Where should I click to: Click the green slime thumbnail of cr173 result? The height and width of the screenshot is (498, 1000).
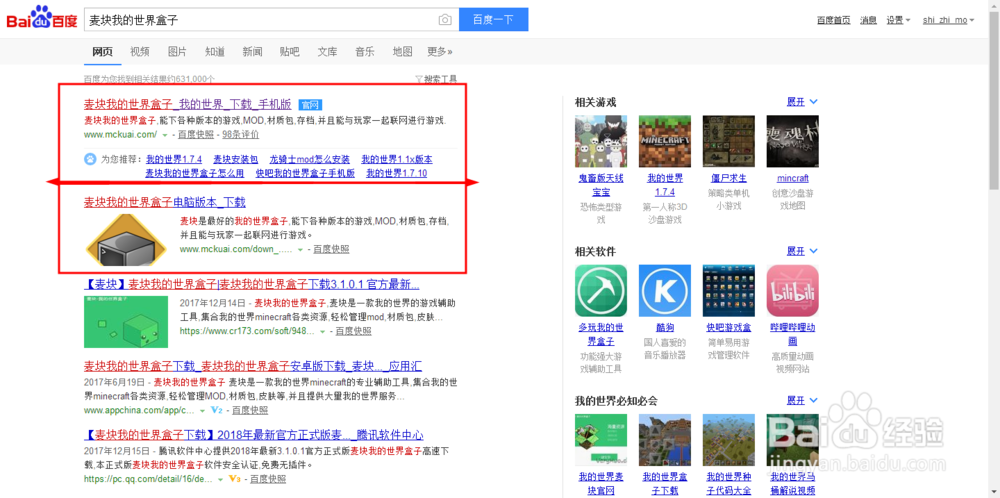coord(126,321)
